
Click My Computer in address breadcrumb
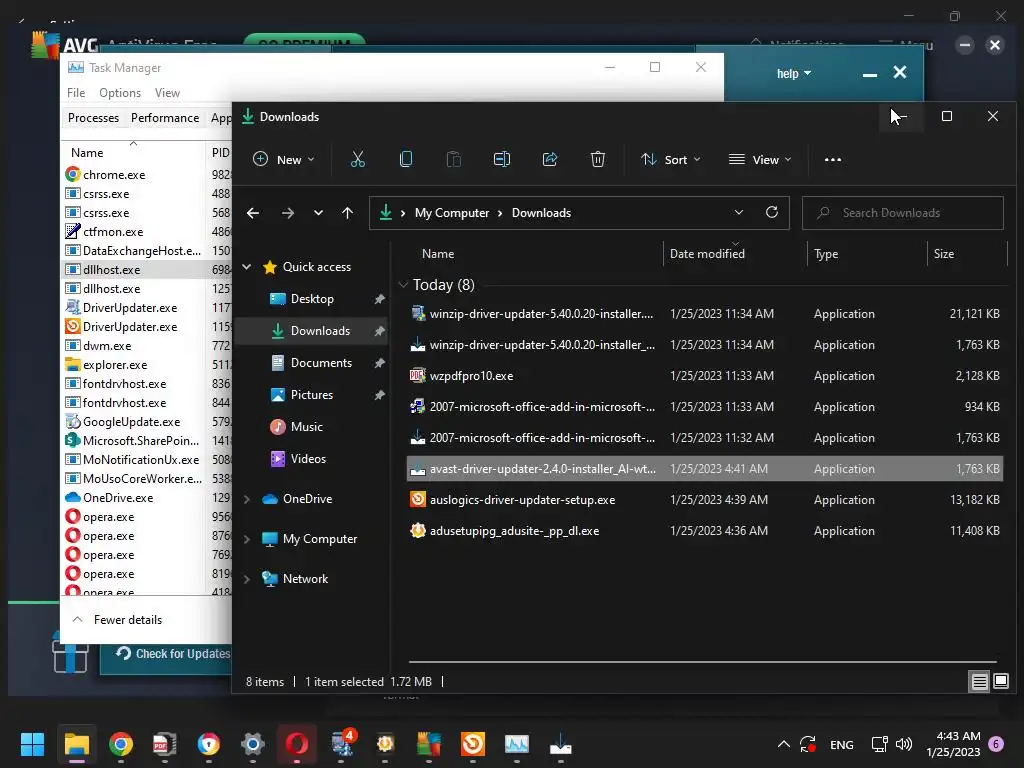452,213
